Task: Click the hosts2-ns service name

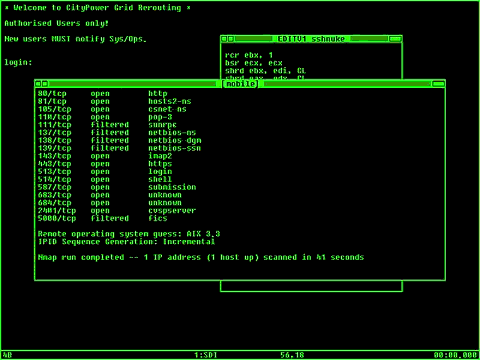Action: [170, 101]
